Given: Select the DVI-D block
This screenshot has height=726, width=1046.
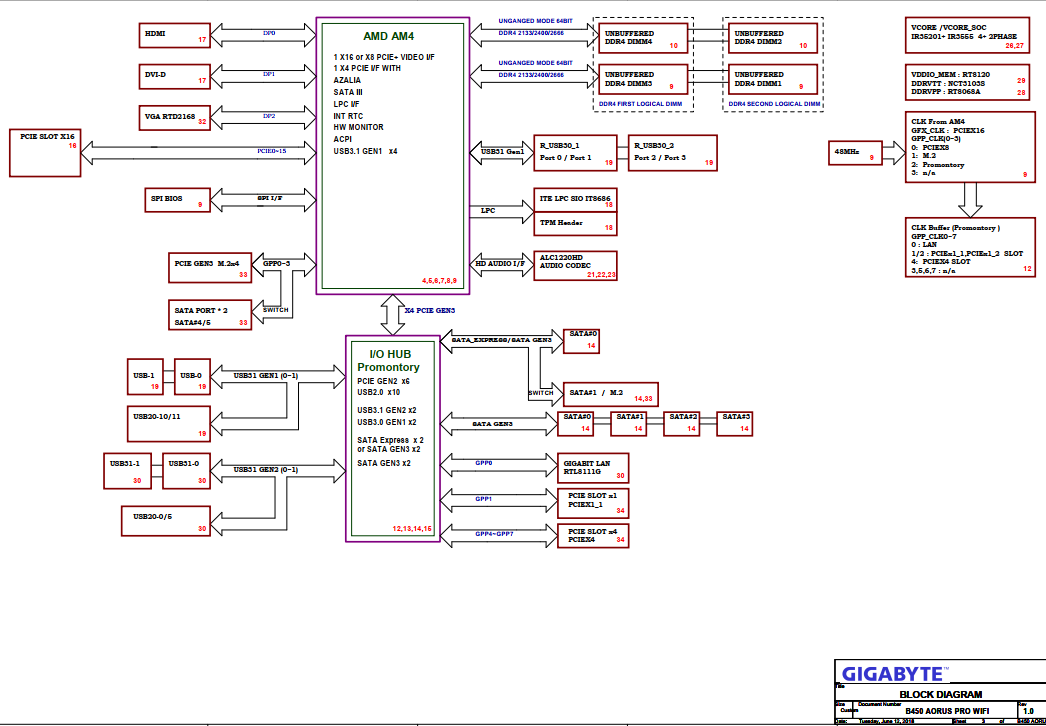Looking at the screenshot, I should point(175,75).
